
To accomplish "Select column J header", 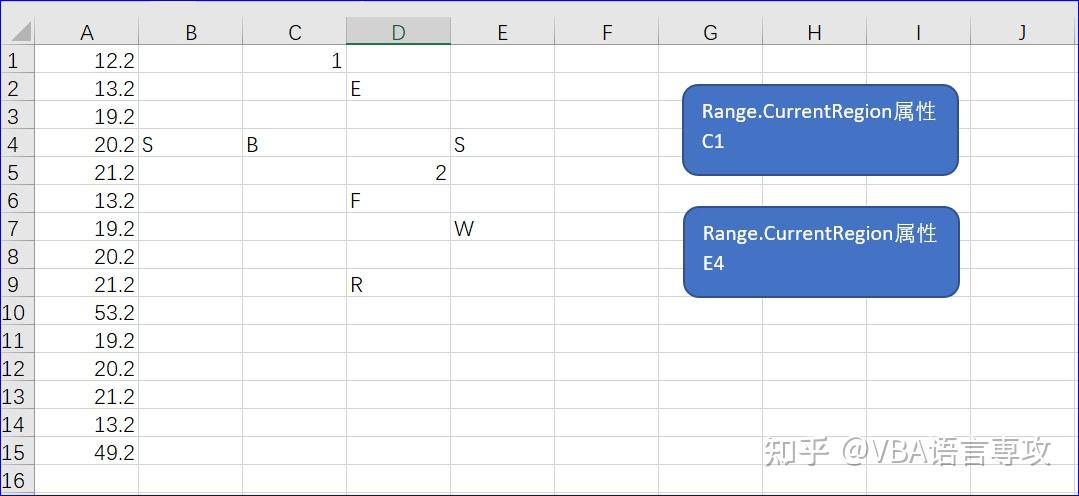I will (1022, 33).
